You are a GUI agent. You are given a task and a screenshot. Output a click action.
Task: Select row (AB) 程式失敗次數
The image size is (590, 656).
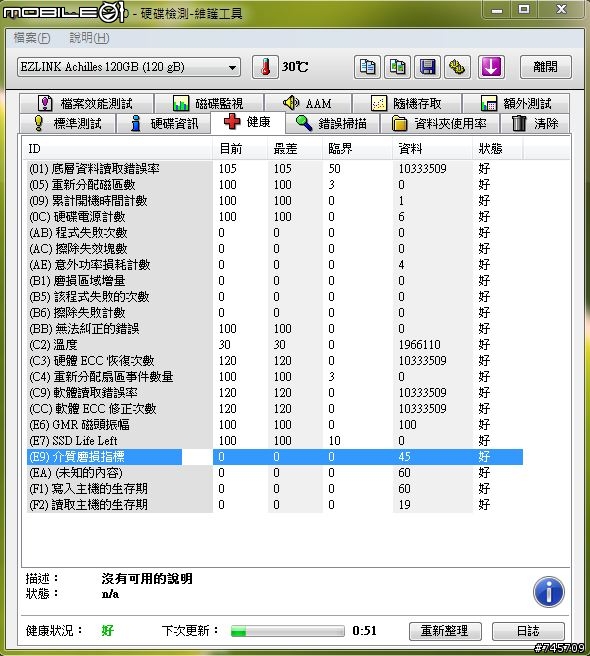click(275, 233)
